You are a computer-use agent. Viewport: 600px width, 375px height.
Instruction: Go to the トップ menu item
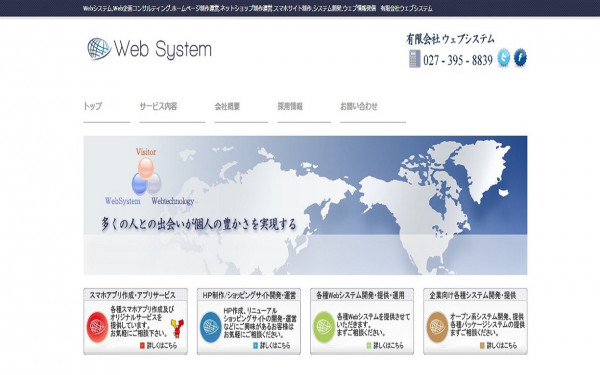93,106
